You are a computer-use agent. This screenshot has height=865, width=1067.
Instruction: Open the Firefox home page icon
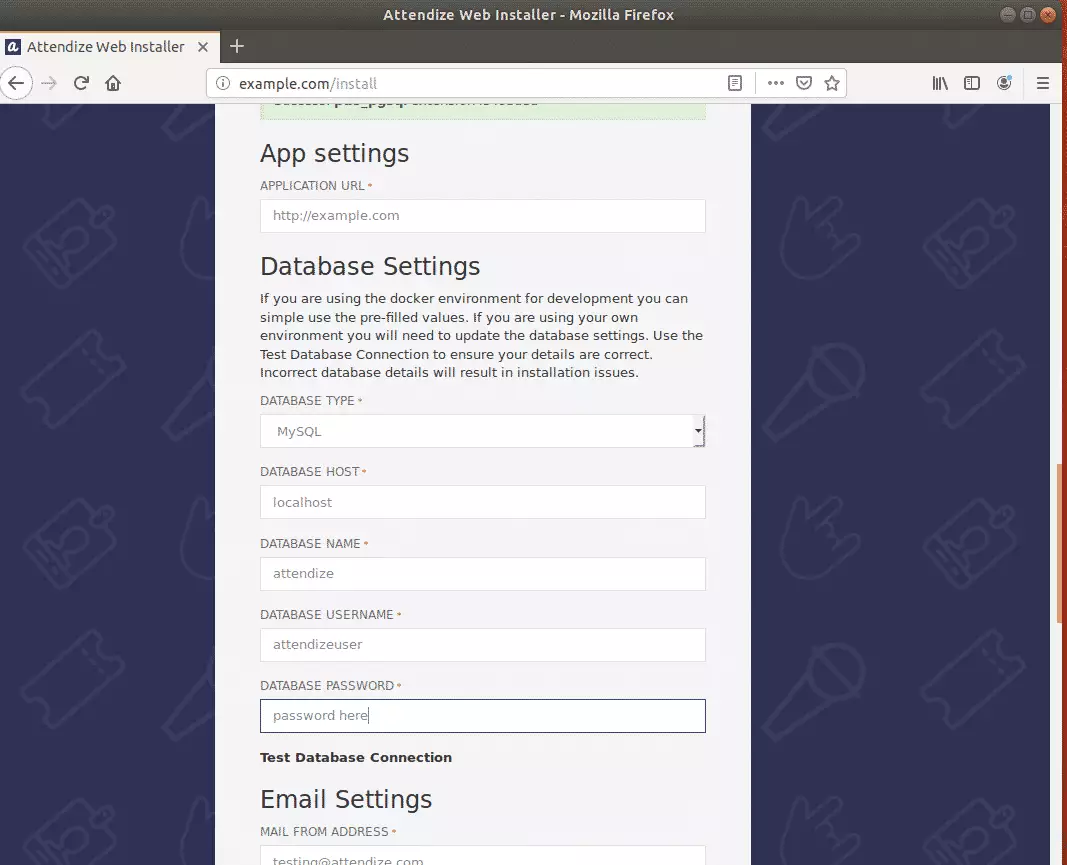point(113,83)
